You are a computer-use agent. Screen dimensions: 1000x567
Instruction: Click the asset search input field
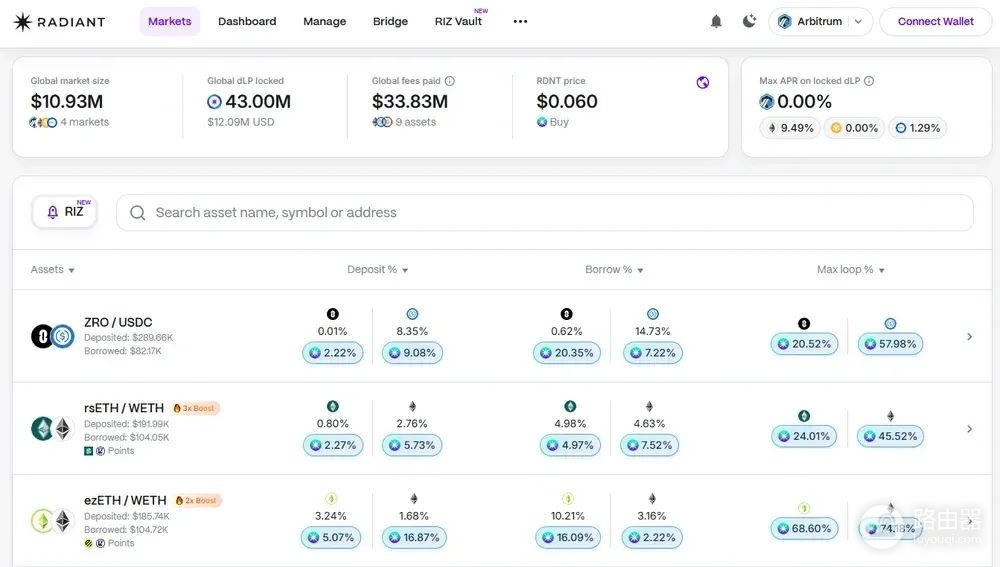coord(545,212)
